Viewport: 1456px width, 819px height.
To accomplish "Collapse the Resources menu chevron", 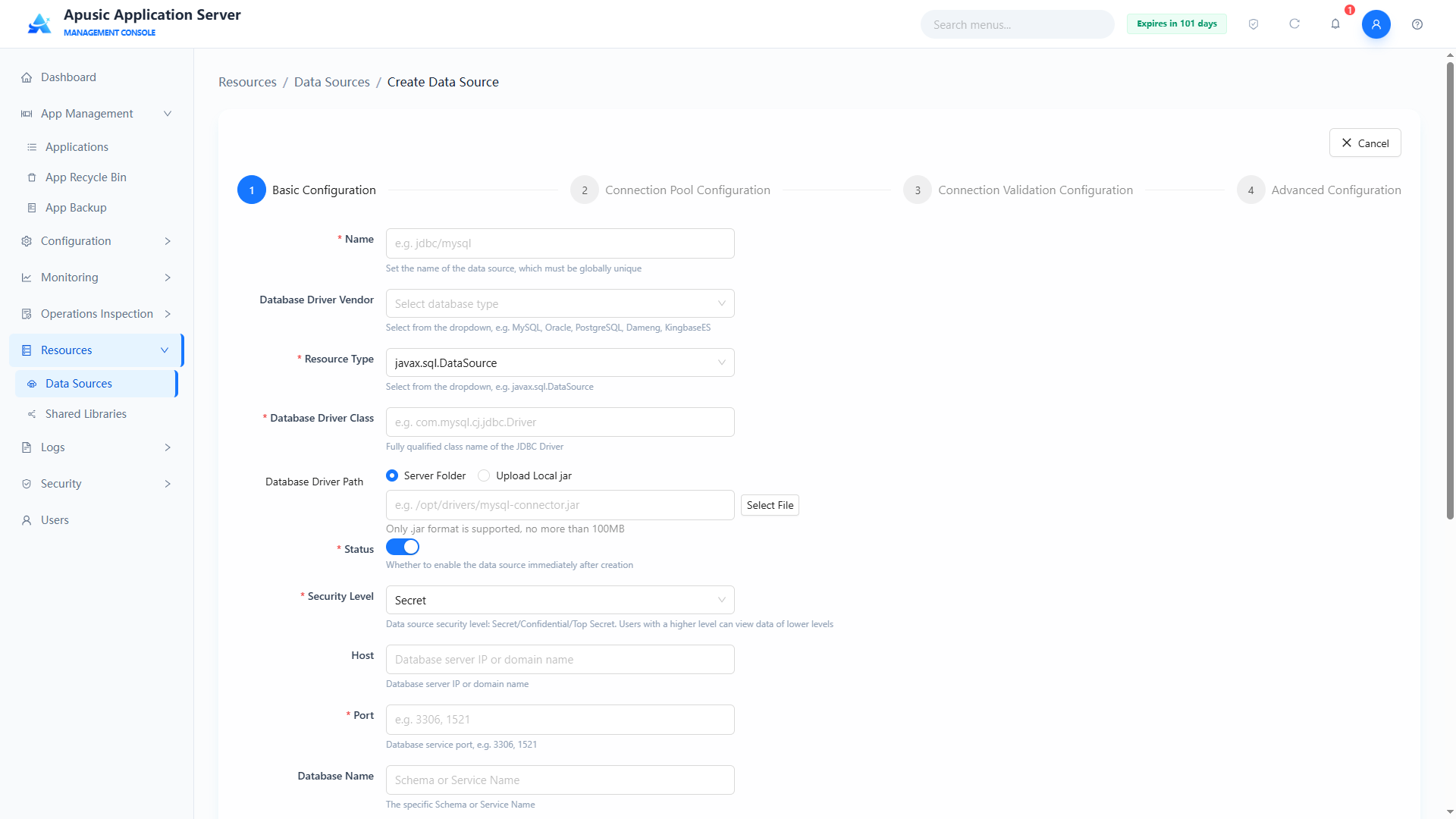I will [x=165, y=350].
